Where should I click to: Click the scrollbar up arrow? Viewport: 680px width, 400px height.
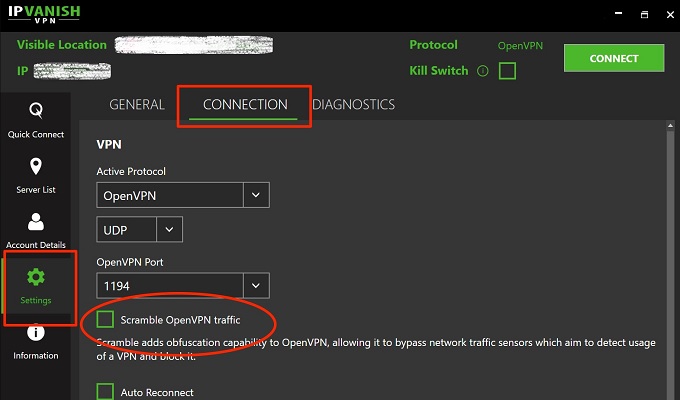(x=670, y=125)
